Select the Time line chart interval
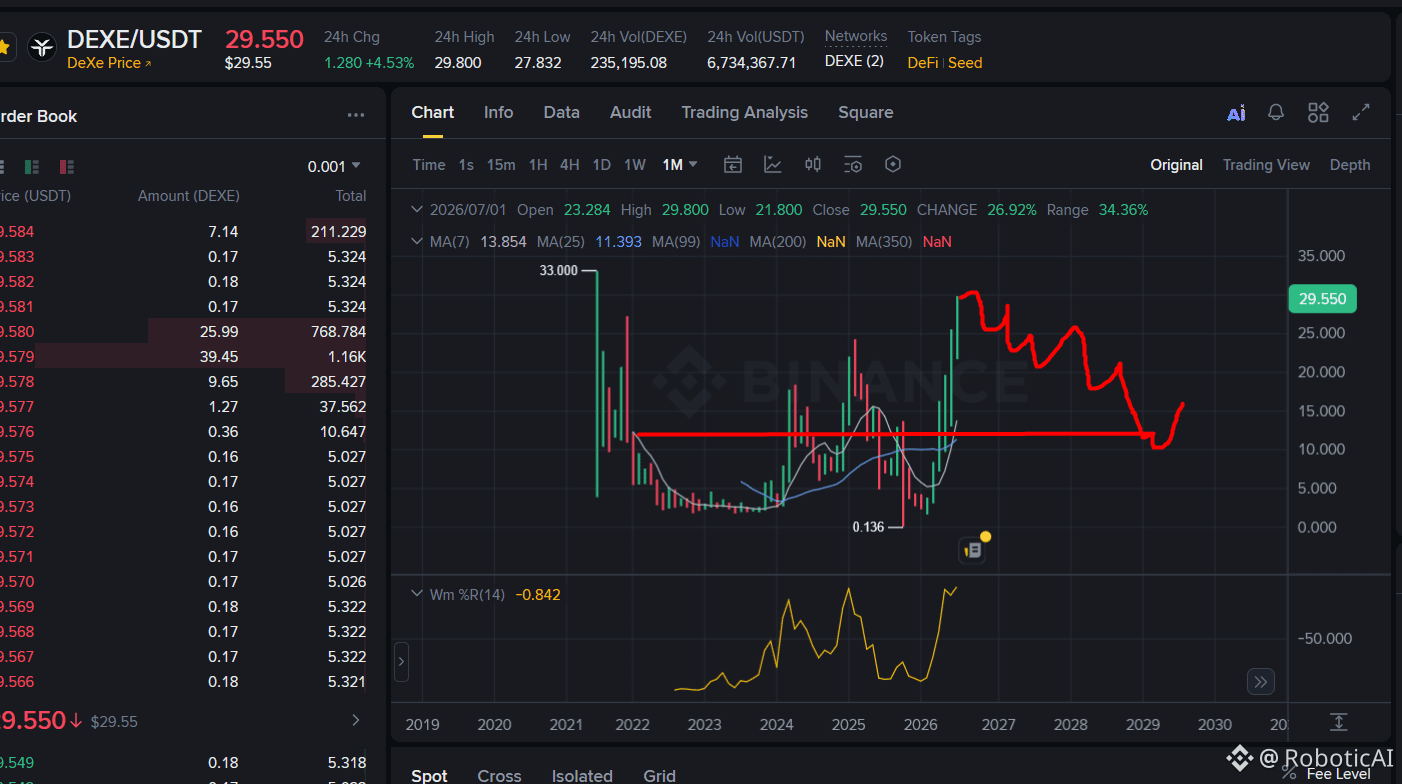The width and height of the screenshot is (1402, 784). [x=429, y=165]
